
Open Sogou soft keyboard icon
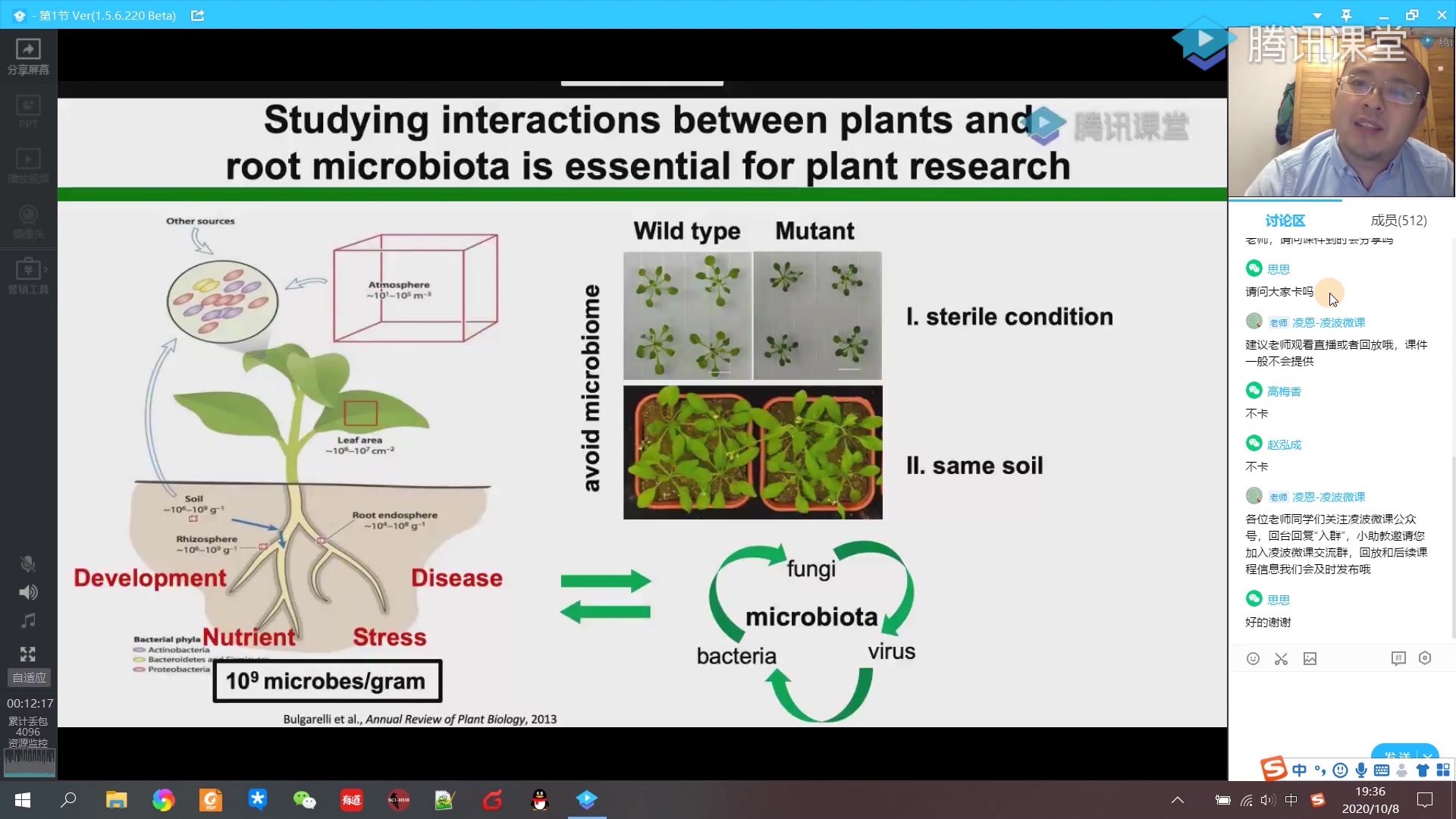click(x=1382, y=770)
